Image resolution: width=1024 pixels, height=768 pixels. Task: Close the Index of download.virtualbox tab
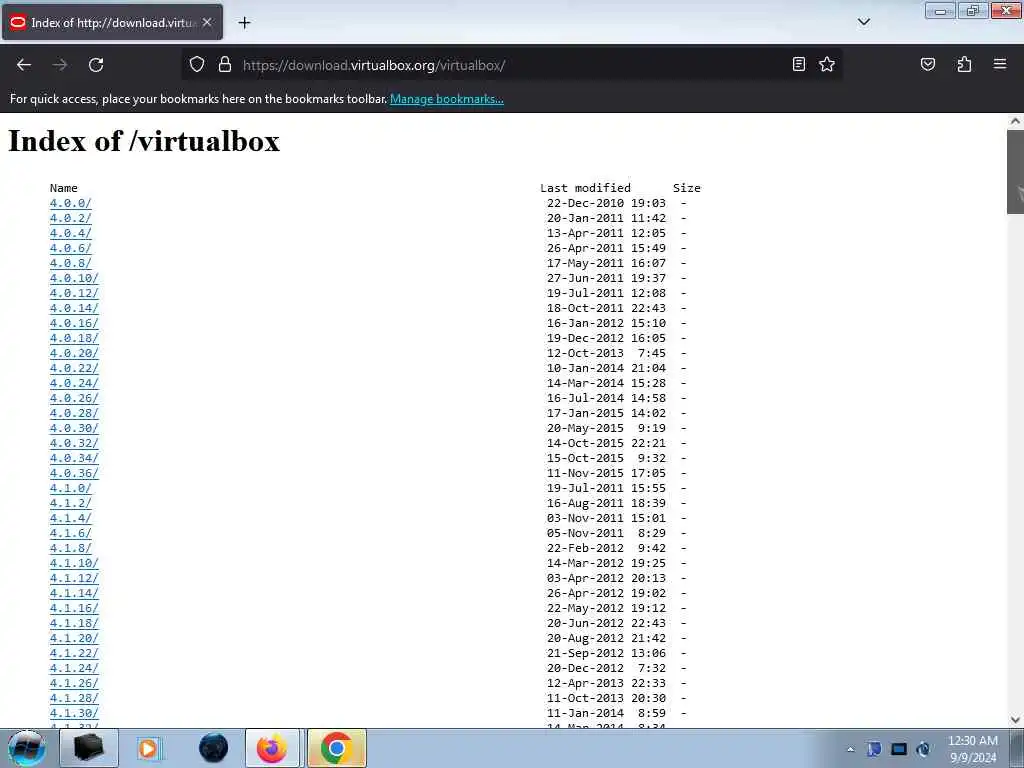pyautogui.click(x=207, y=22)
